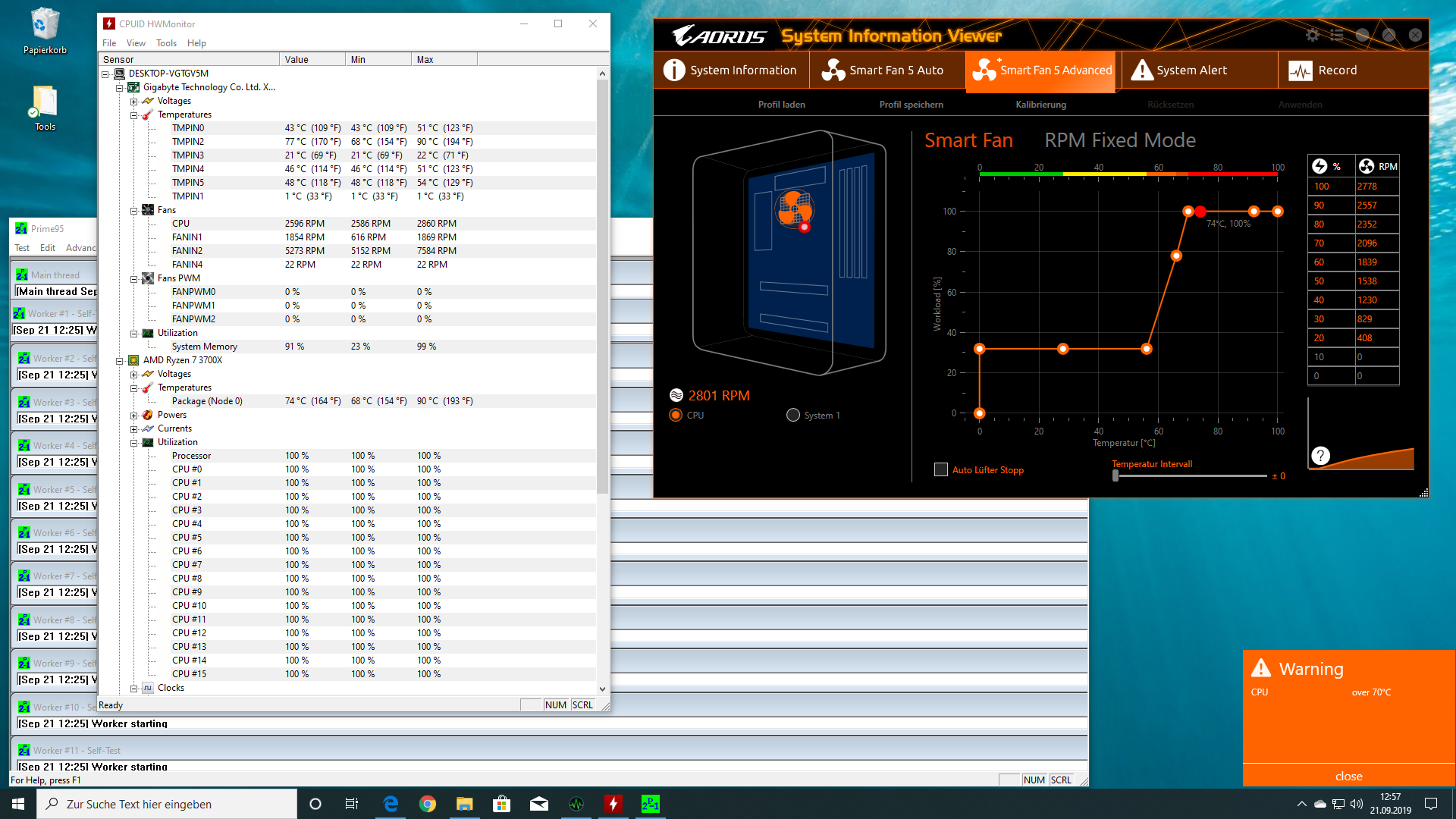Launch Google Chrome from taskbar
This screenshot has width=1456, height=819.
[x=428, y=804]
